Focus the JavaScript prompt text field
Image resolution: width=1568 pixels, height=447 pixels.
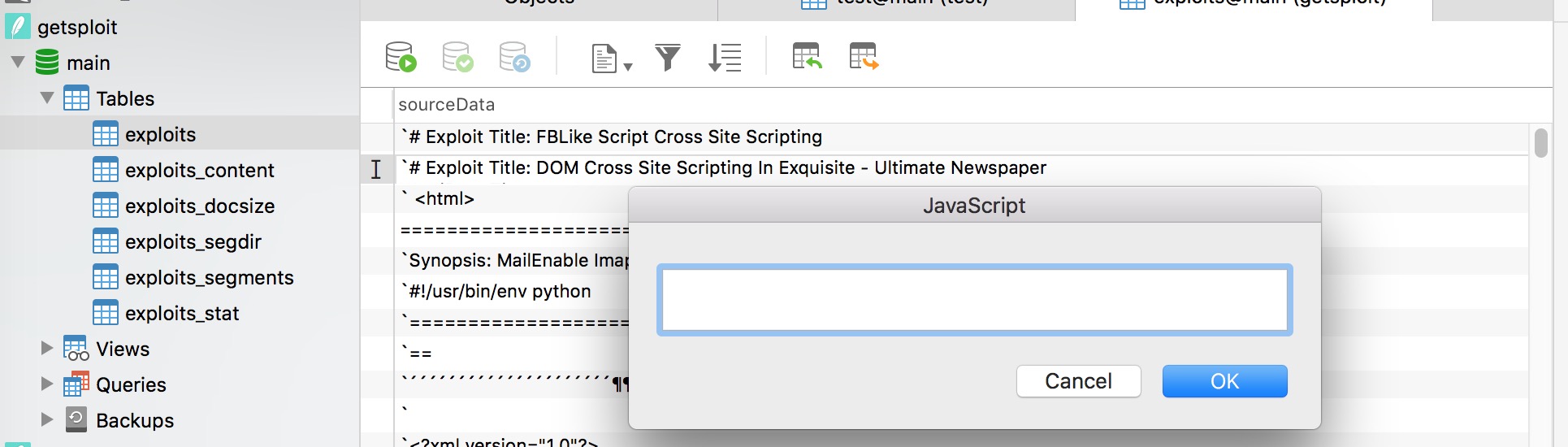click(974, 300)
